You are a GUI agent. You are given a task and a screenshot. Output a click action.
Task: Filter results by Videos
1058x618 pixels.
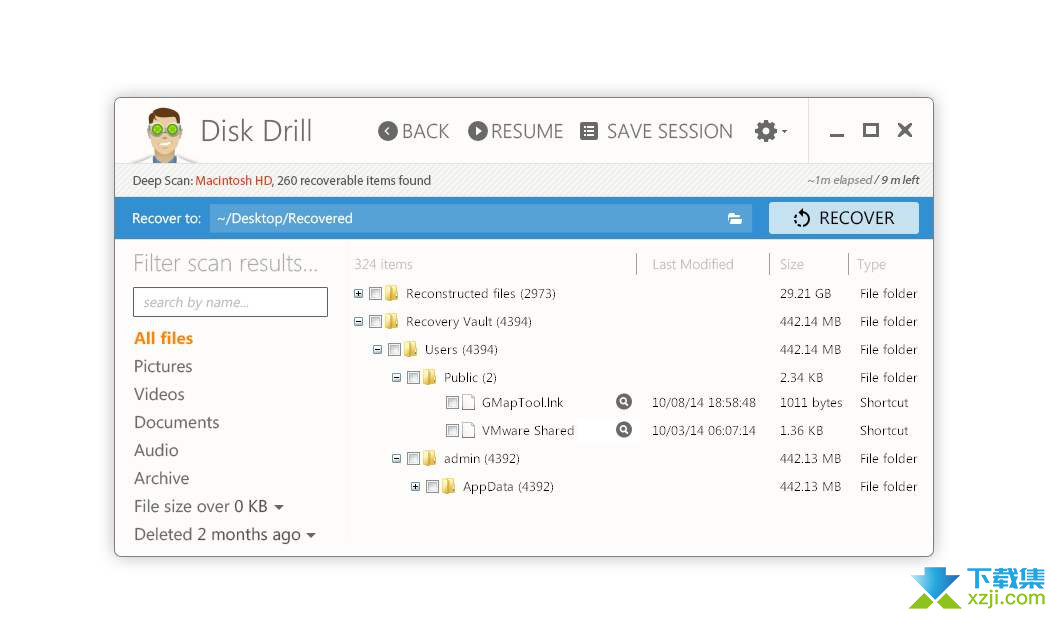tap(159, 394)
